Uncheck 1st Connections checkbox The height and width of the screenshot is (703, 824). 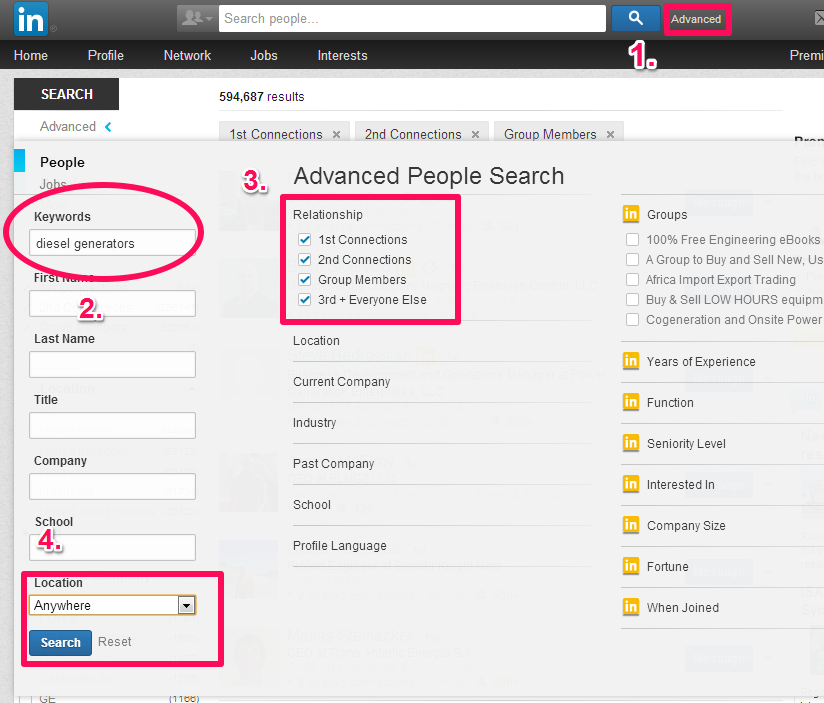[x=305, y=240]
